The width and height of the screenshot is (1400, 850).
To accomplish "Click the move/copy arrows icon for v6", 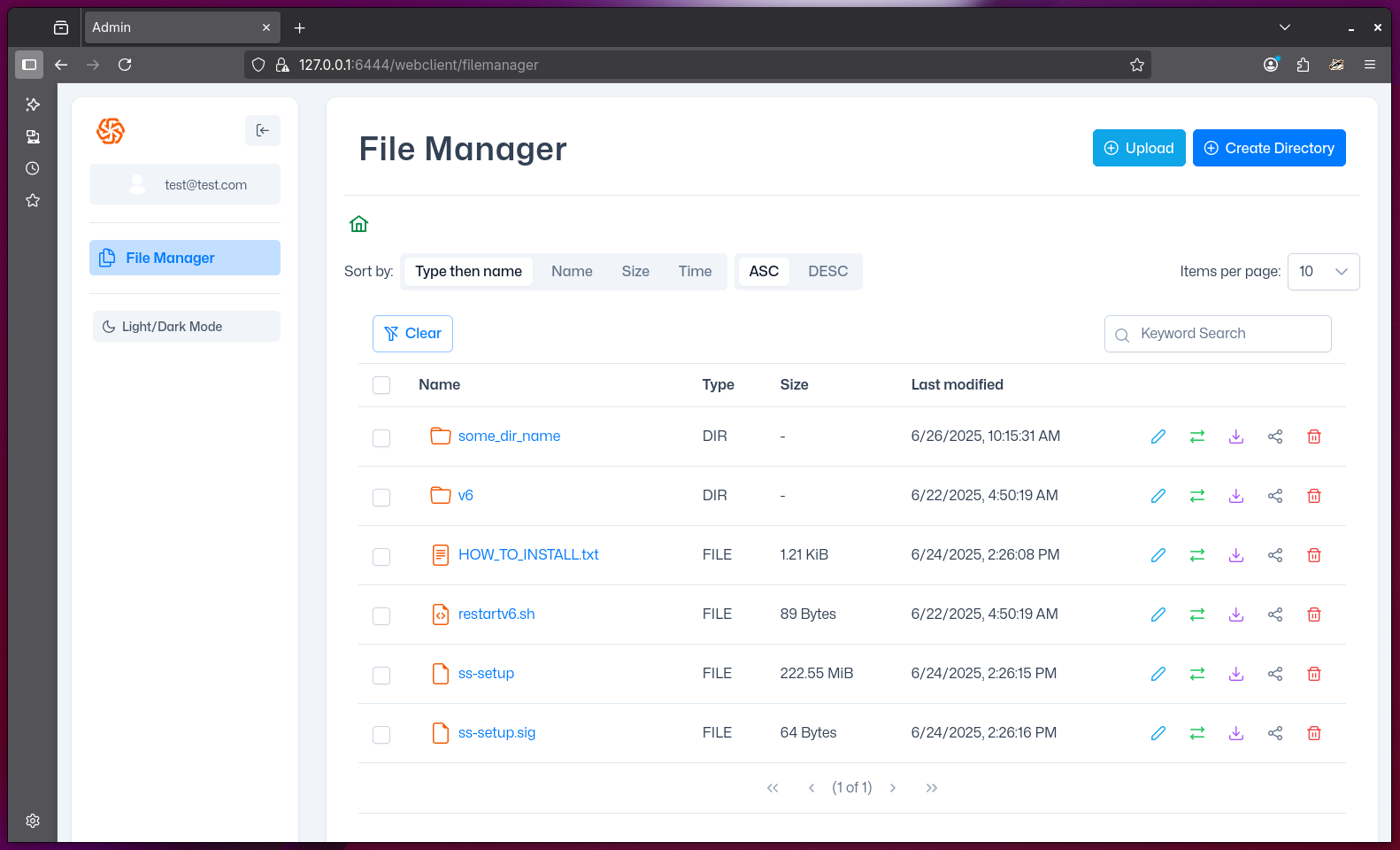I will pos(1196,496).
